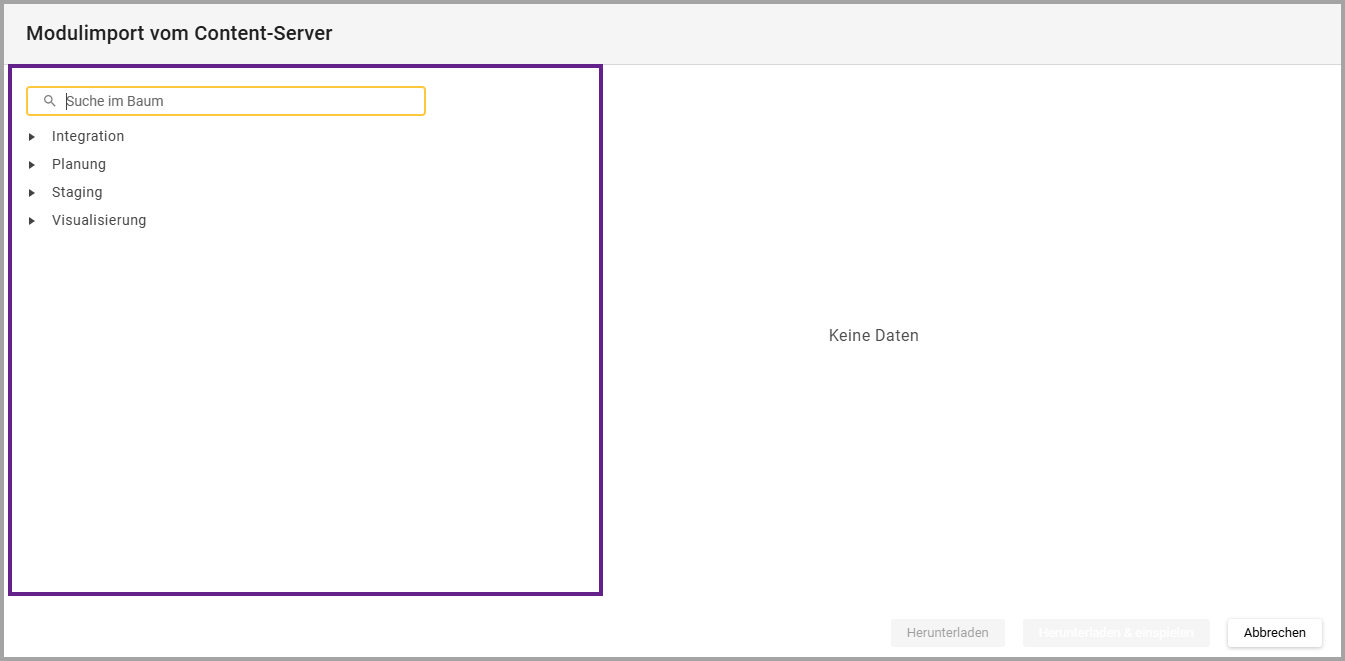Click blank space above the 'Keine Daten' message
1345x661 pixels.
pyautogui.click(x=873, y=200)
